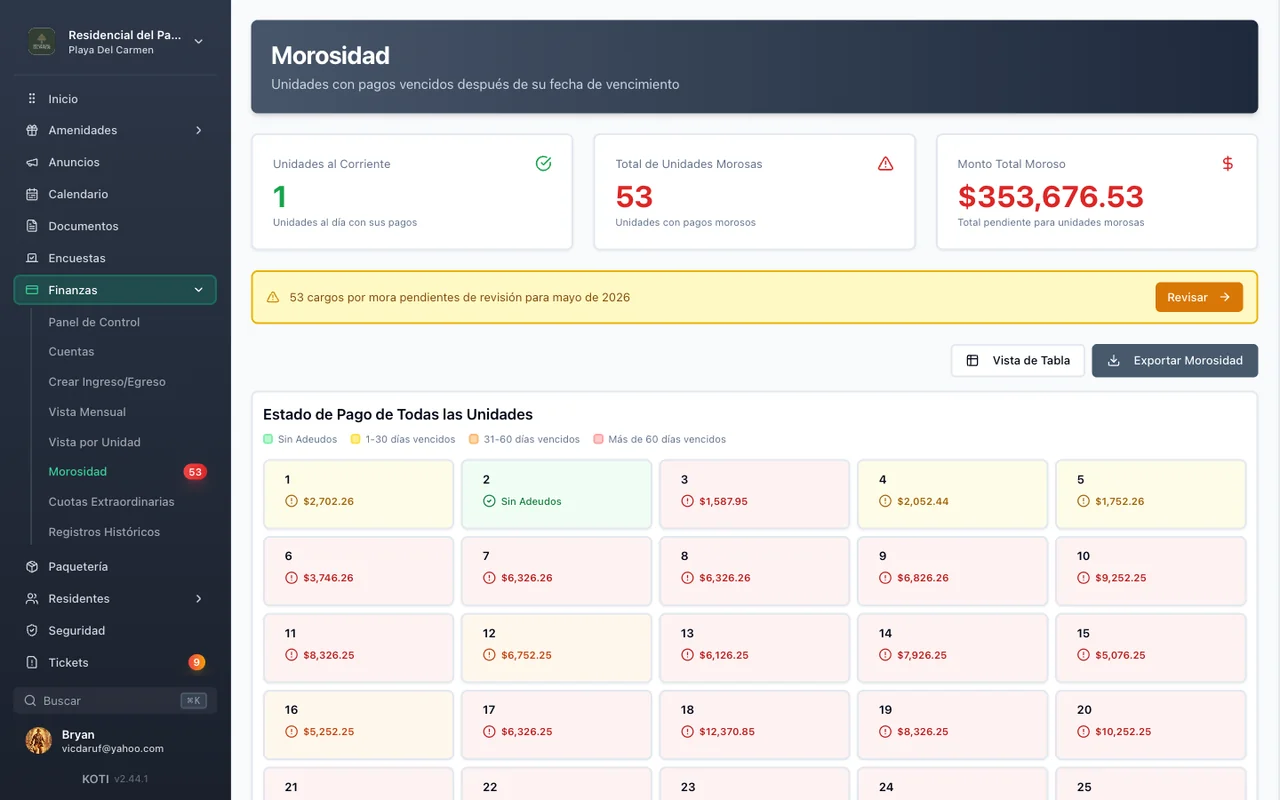Click the Tickets icon in sidebar
1280x800 pixels.
(x=32, y=663)
